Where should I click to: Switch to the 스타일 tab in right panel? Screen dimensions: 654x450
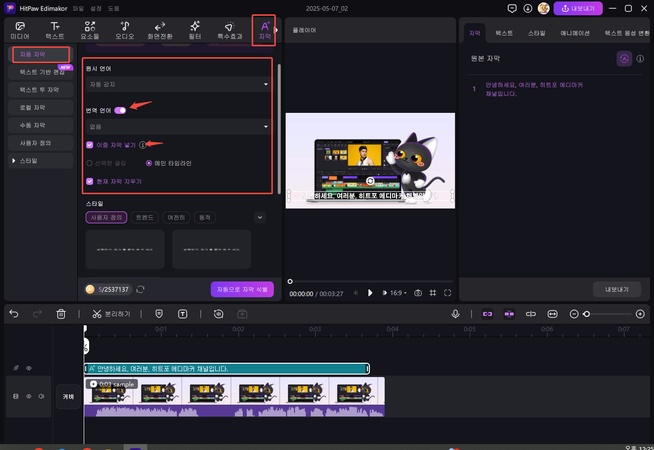click(536, 33)
